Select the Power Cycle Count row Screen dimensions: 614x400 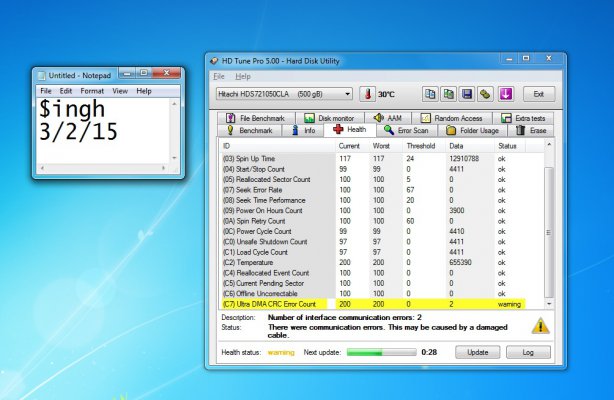point(372,231)
